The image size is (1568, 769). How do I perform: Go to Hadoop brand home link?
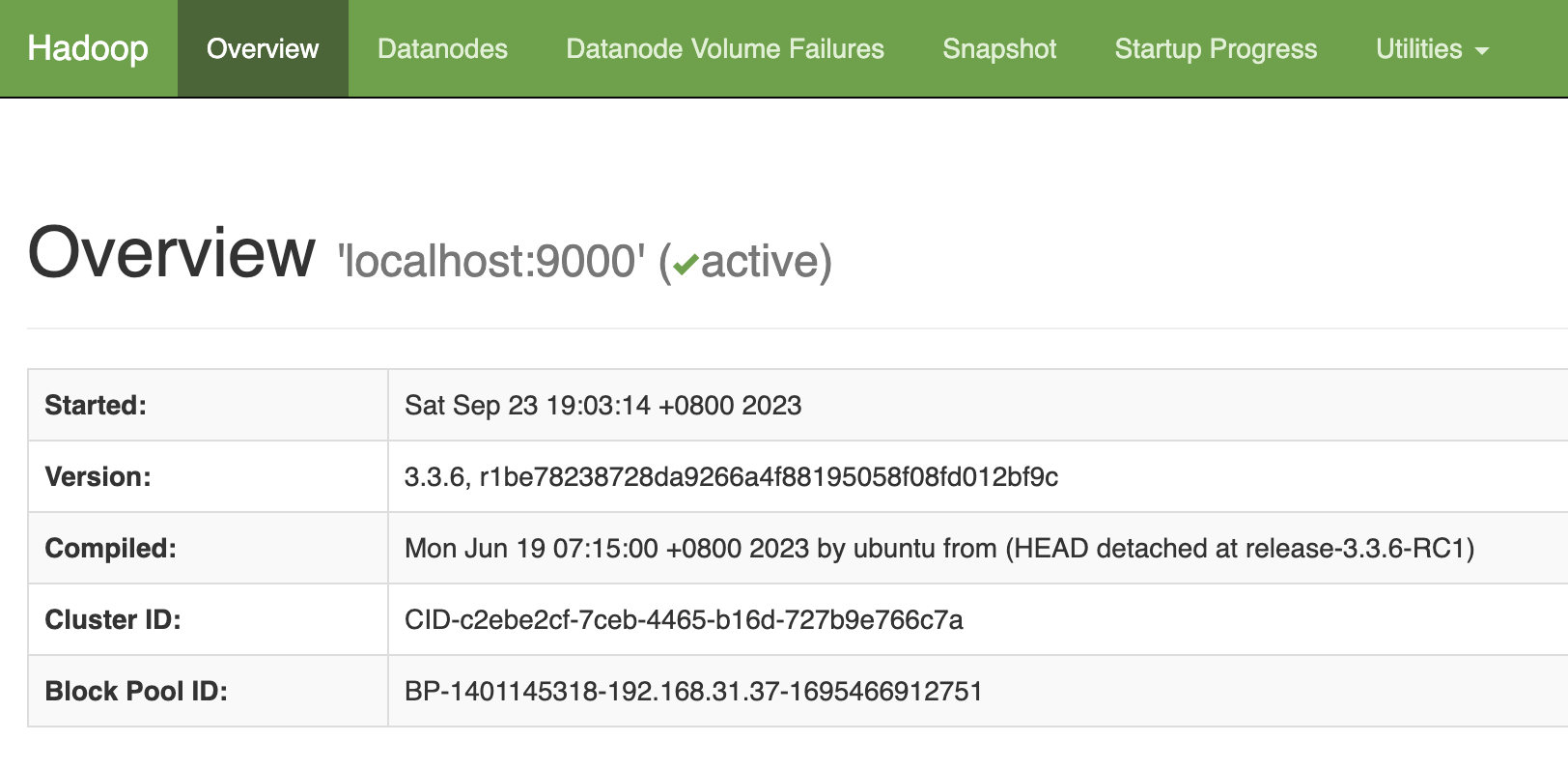[88, 48]
